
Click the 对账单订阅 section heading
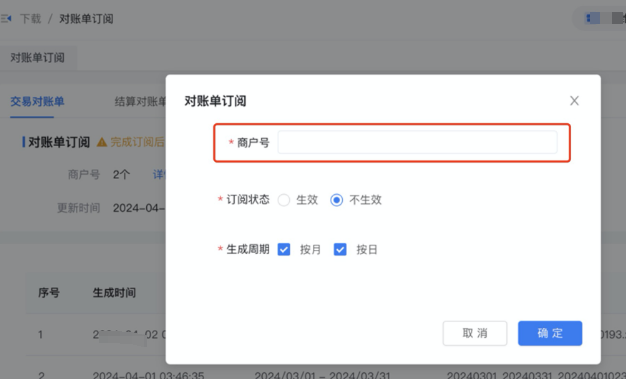59,142
